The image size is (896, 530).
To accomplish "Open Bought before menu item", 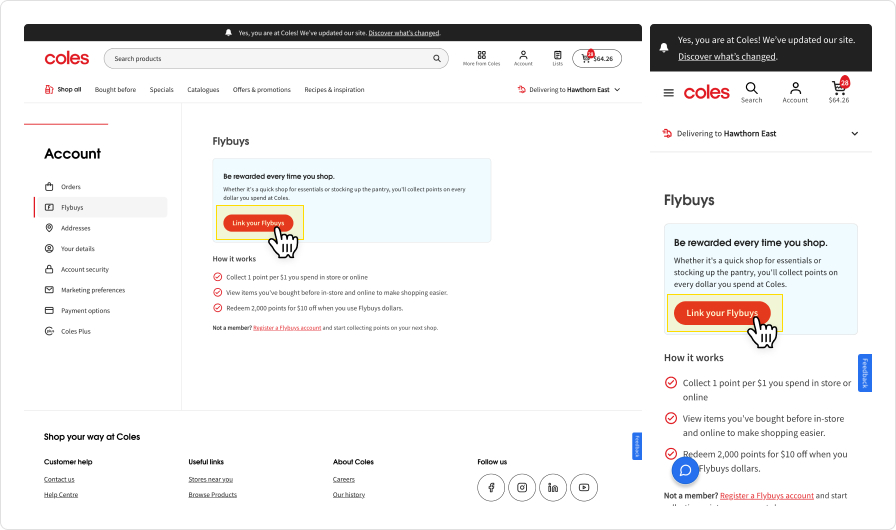I will click(x=115, y=90).
